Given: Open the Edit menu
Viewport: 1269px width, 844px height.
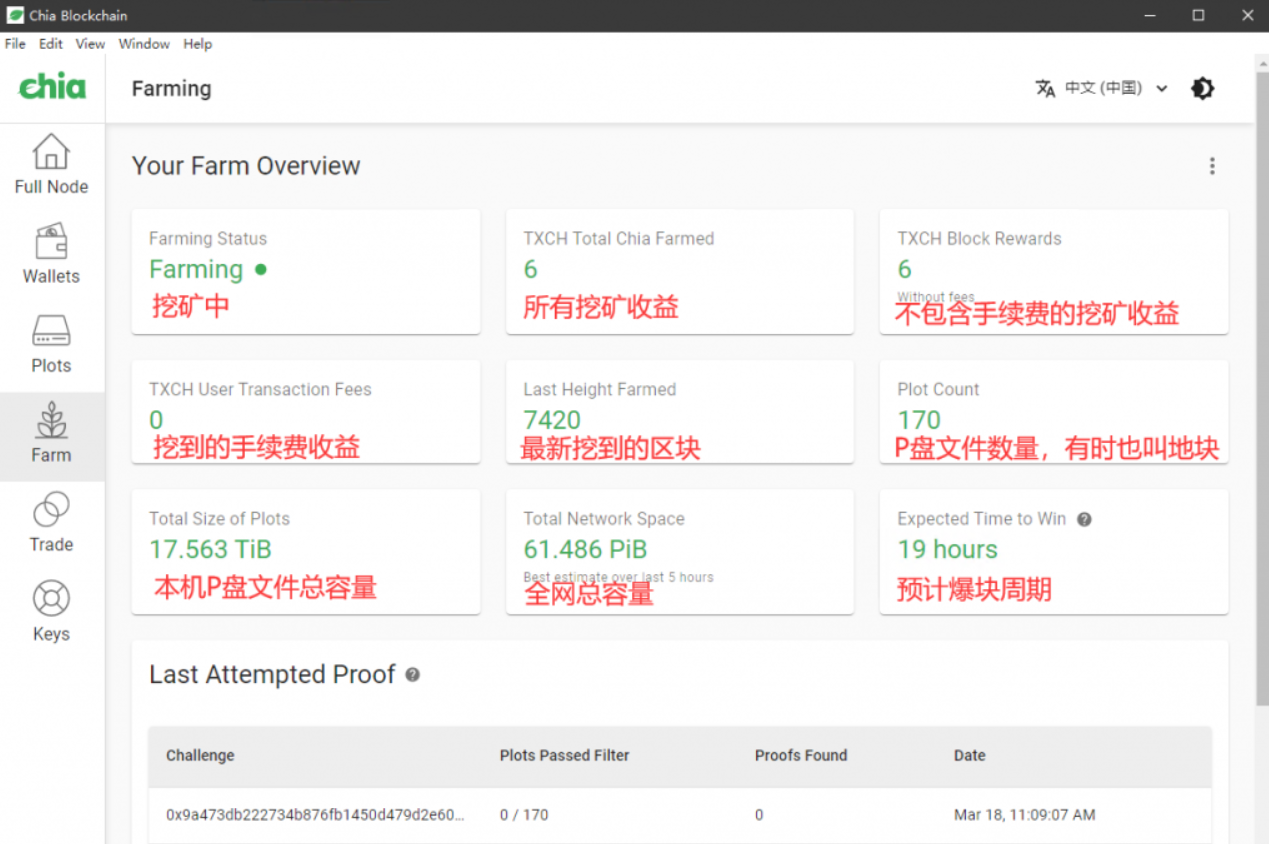Looking at the screenshot, I should click(x=51, y=44).
